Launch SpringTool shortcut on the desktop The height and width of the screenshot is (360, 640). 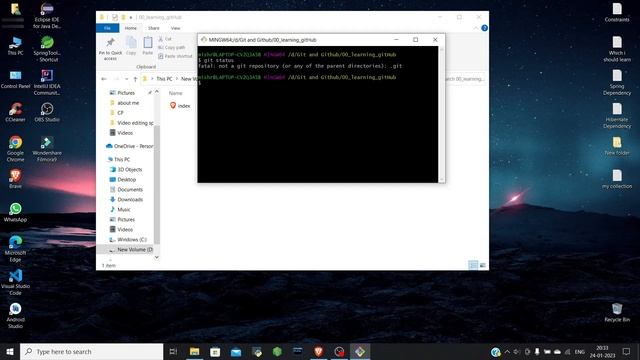coord(47,49)
